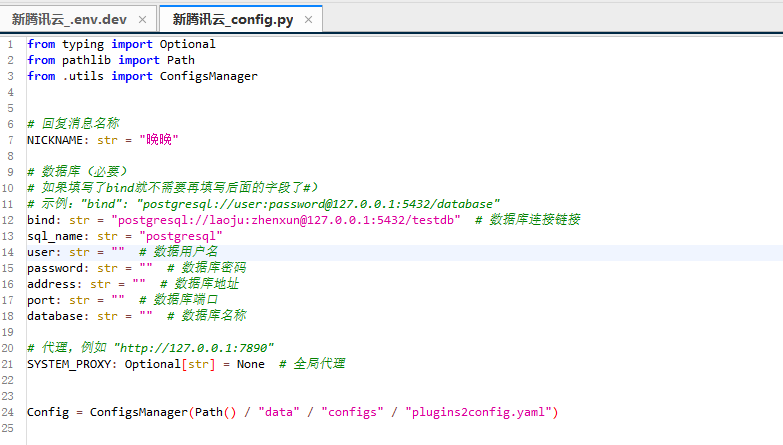The width and height of the screenshot is (783, 445).
Task: Click the comment '# 数据库地址'
Action: 199,284
